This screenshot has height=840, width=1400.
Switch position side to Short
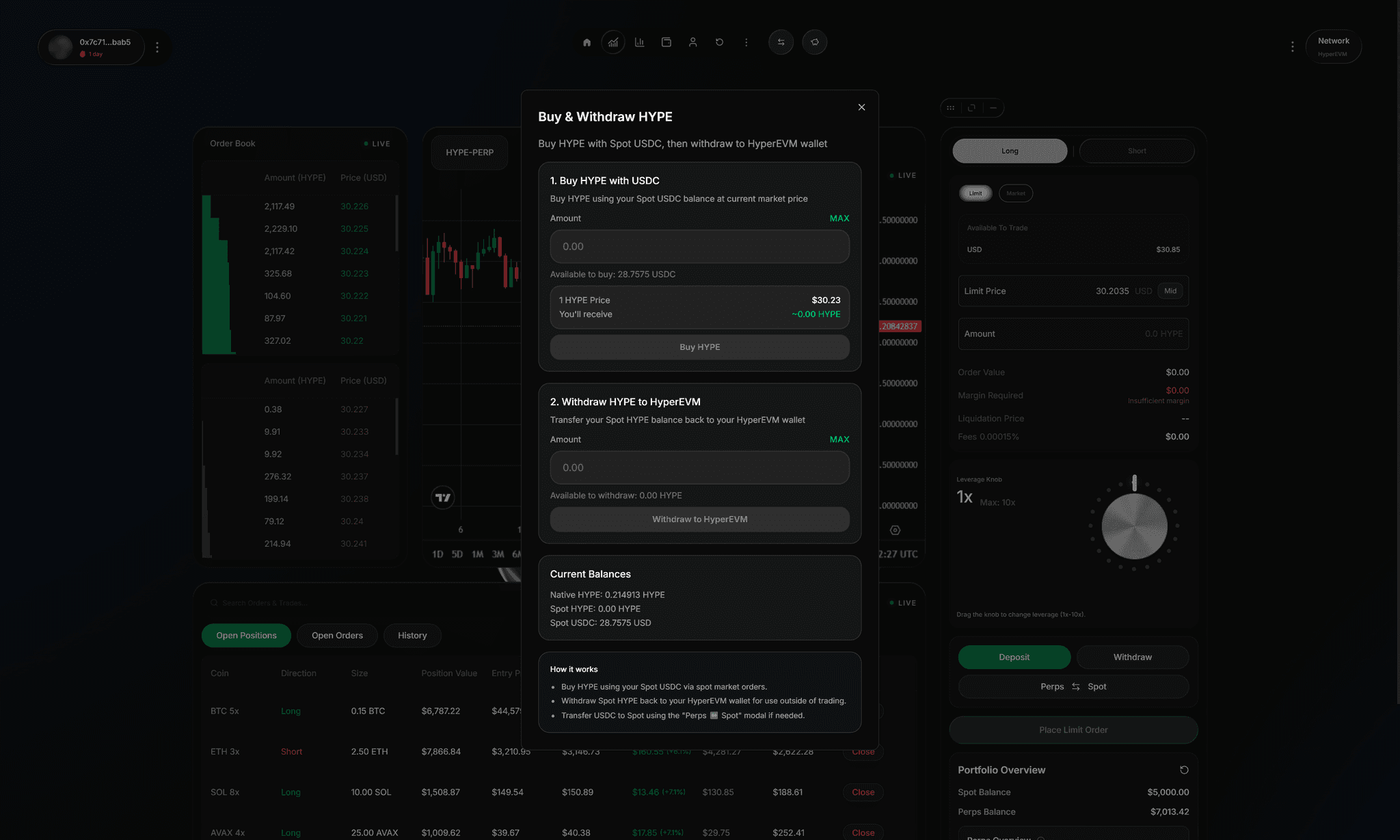click(1136, 150)
